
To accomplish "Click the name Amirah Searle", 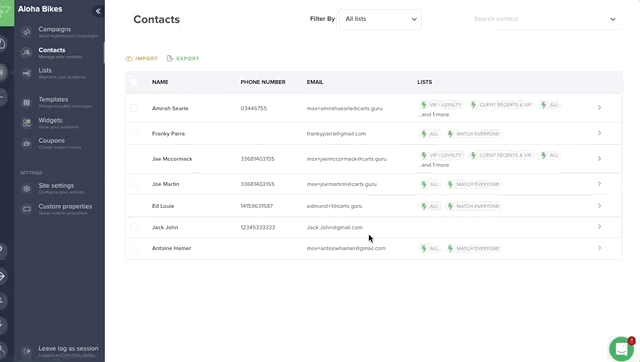I will point(170,109).
